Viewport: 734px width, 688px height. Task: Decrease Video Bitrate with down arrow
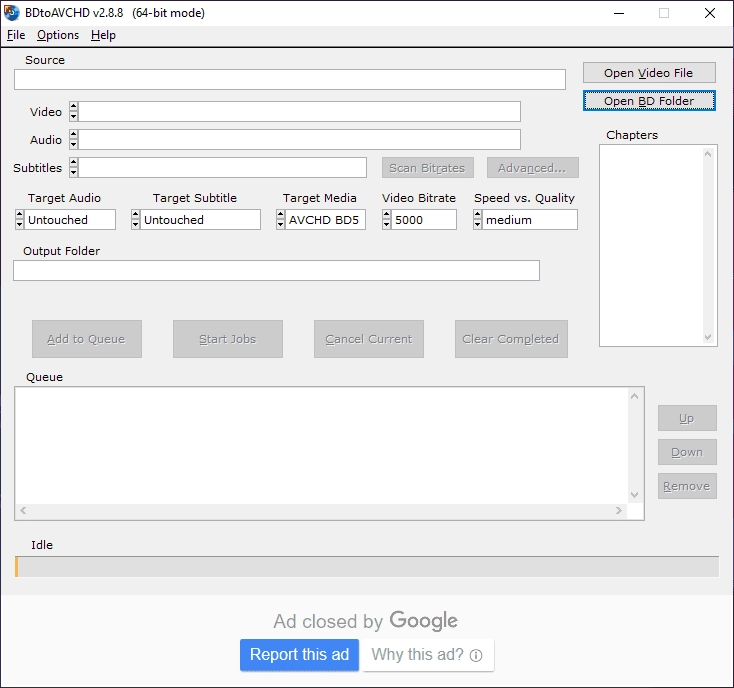pyautogui.click(x=386, y=225)
